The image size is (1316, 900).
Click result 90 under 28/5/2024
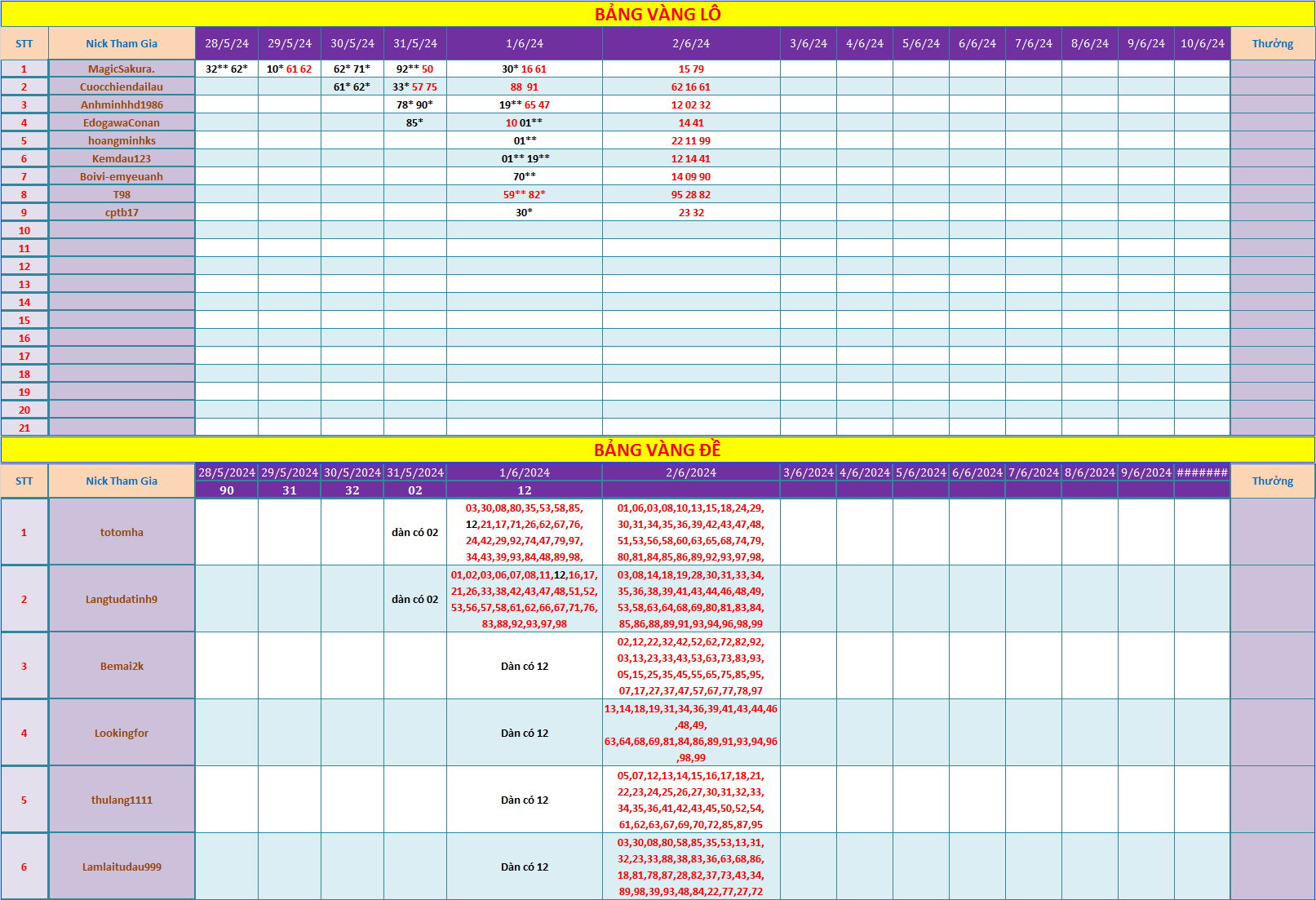pos(227,490)
